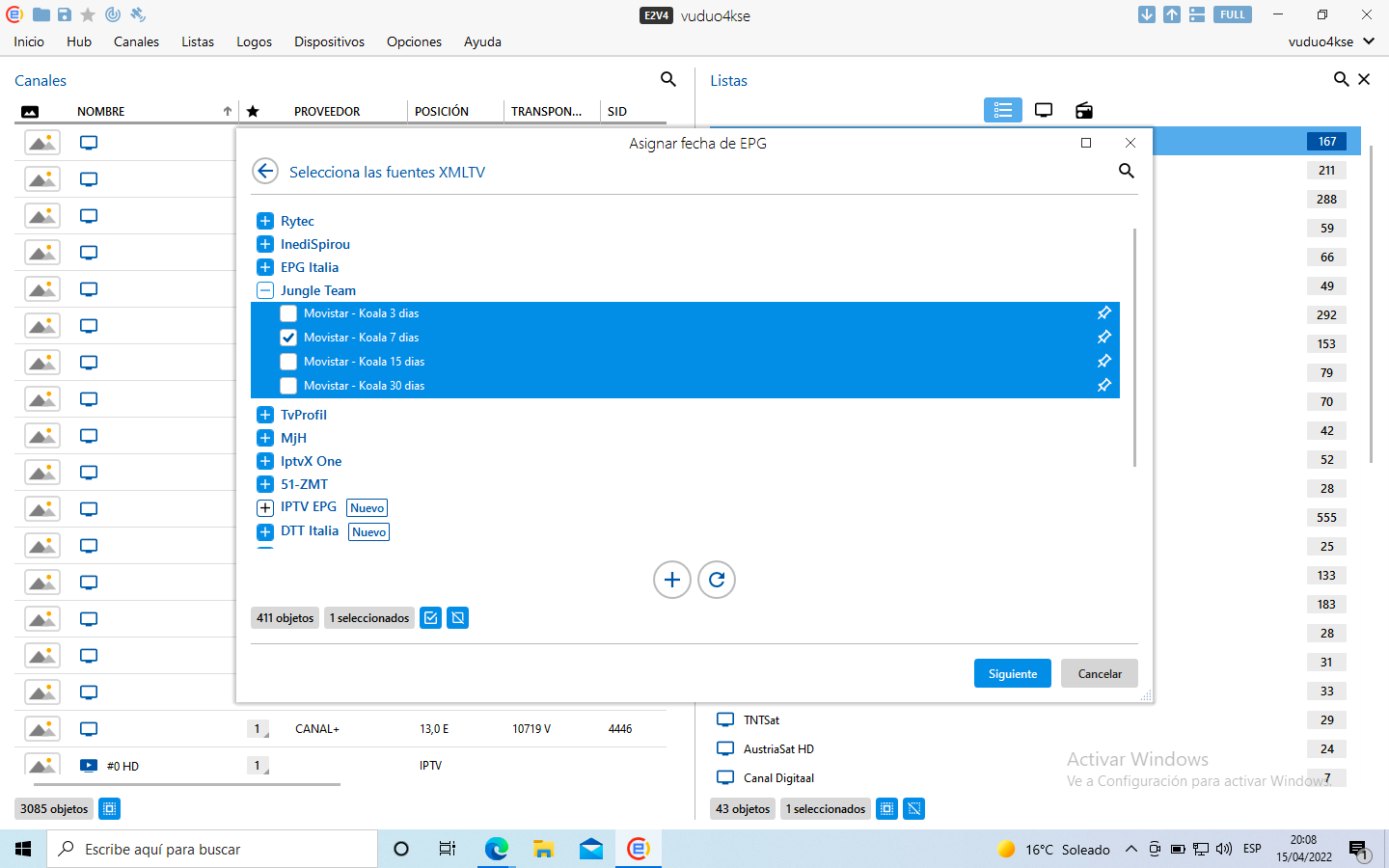Open the Dispositivos menu
Screen dimensions: 1389x868
(x=329, y=41)
